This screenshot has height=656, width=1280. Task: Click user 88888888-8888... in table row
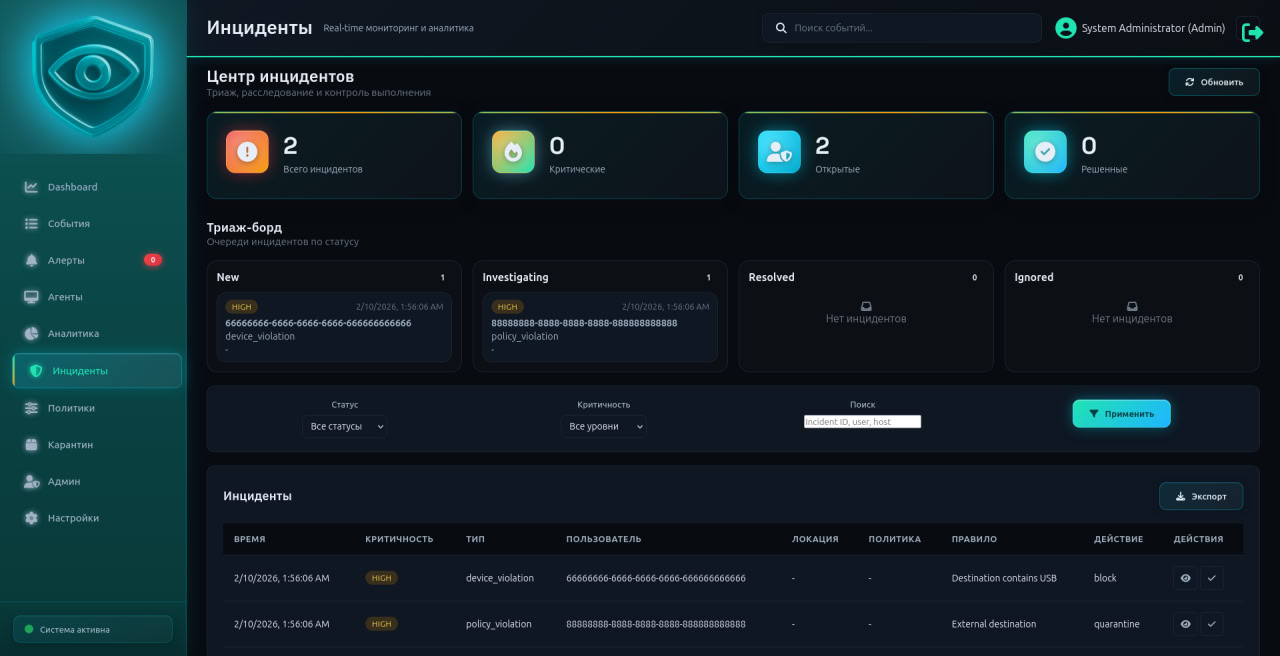tap(656, 624)
